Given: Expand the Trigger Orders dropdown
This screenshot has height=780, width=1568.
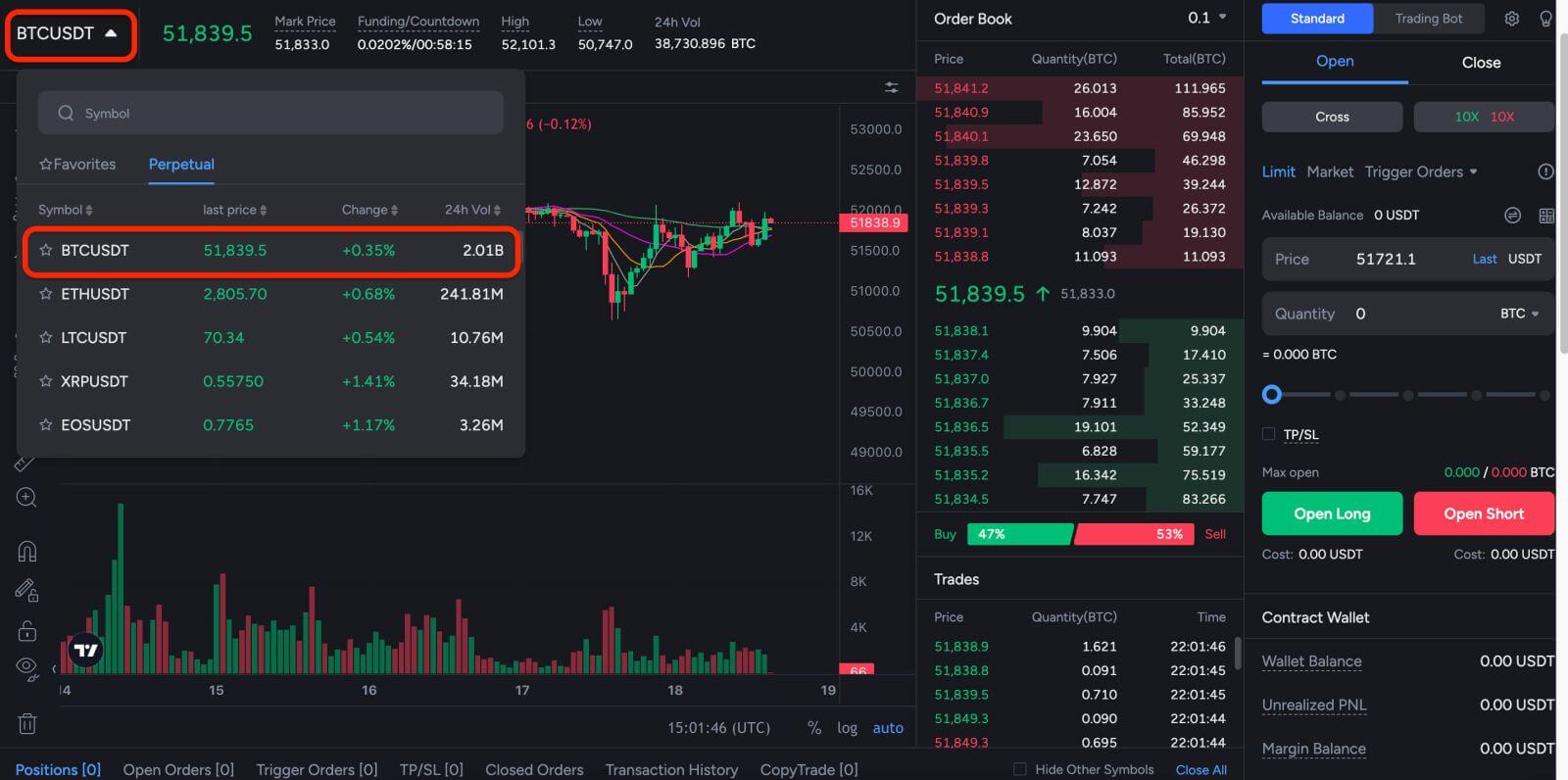Looking at the screenshot, I should click(x=1421, y=171).
